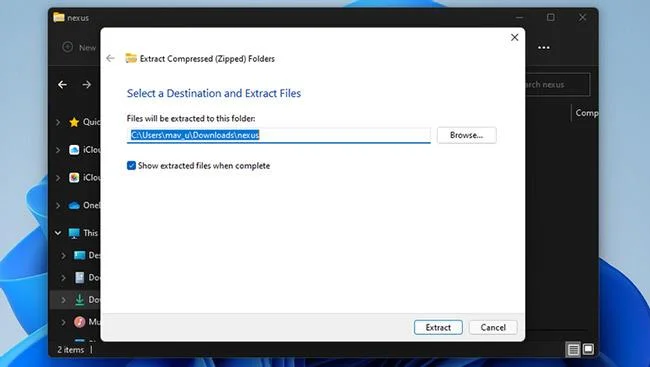The height and width of the screenshot is (367, 650).
Task: Uncheck Show extracted files when complete
Action: 131,165
